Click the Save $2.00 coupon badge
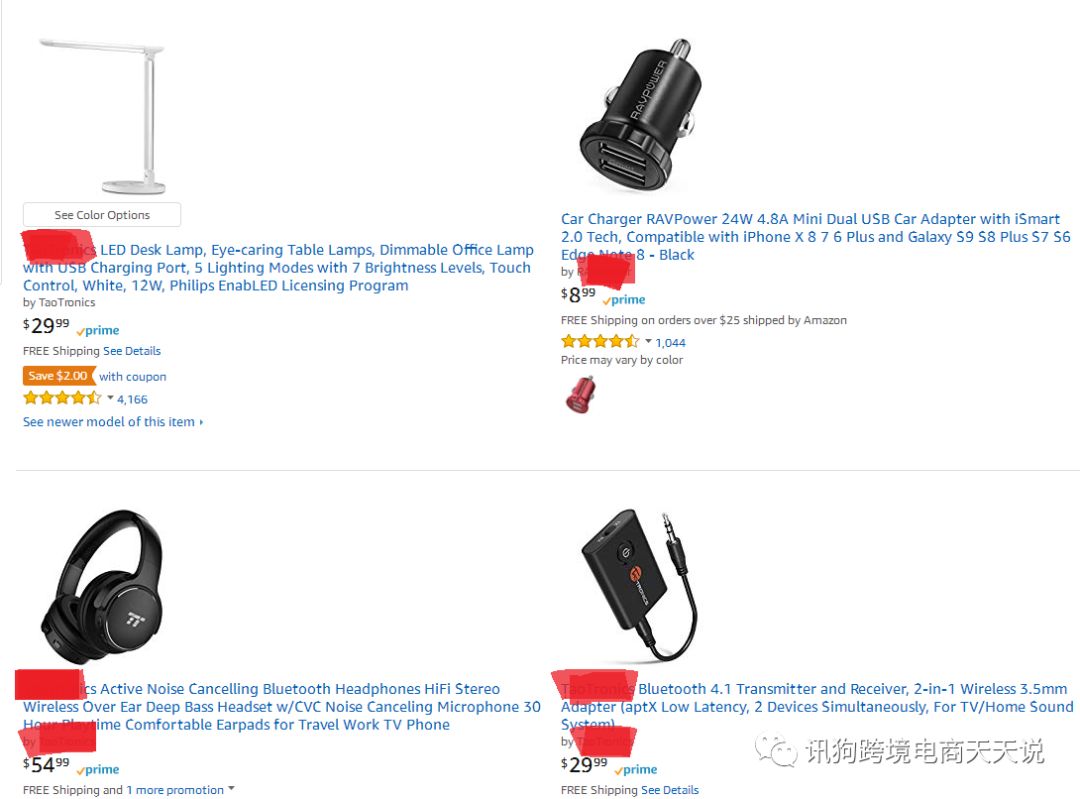This screenshot has width=1080, height=799. coord(59,376)
